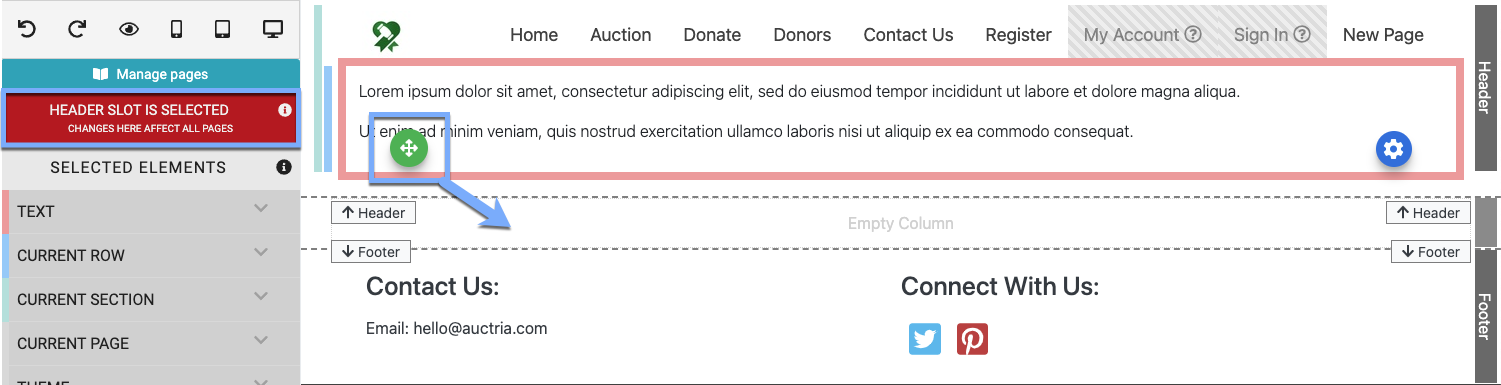
Task: Expand the TEXT panel
Action: point(150,211)
